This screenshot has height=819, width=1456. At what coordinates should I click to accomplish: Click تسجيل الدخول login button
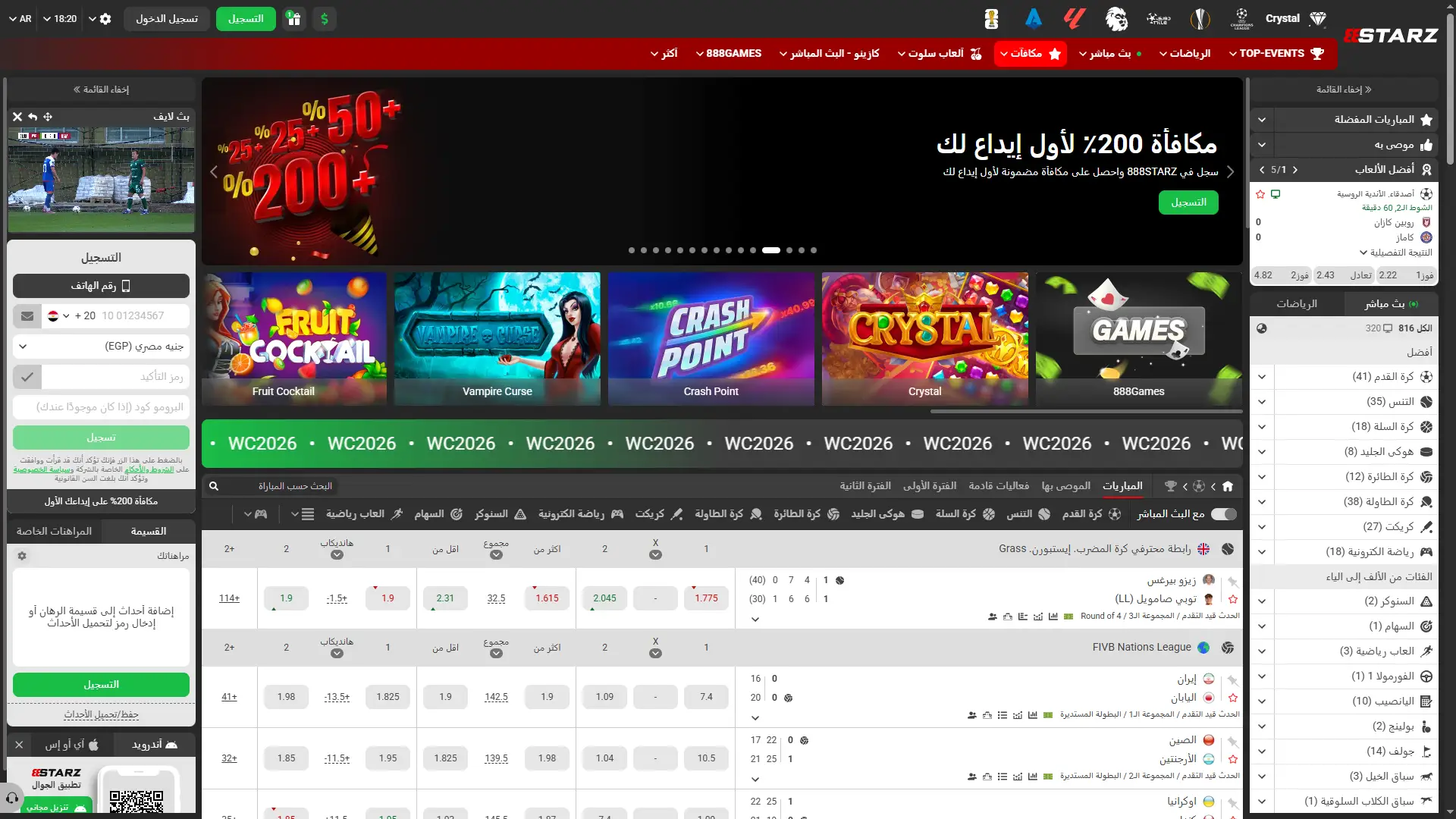167,19
